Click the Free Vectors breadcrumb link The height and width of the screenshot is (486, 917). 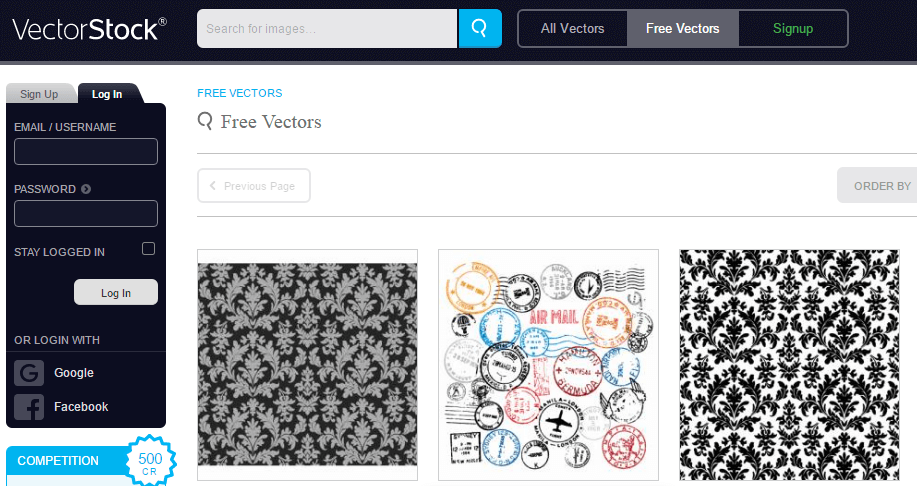tap(239, 93)
